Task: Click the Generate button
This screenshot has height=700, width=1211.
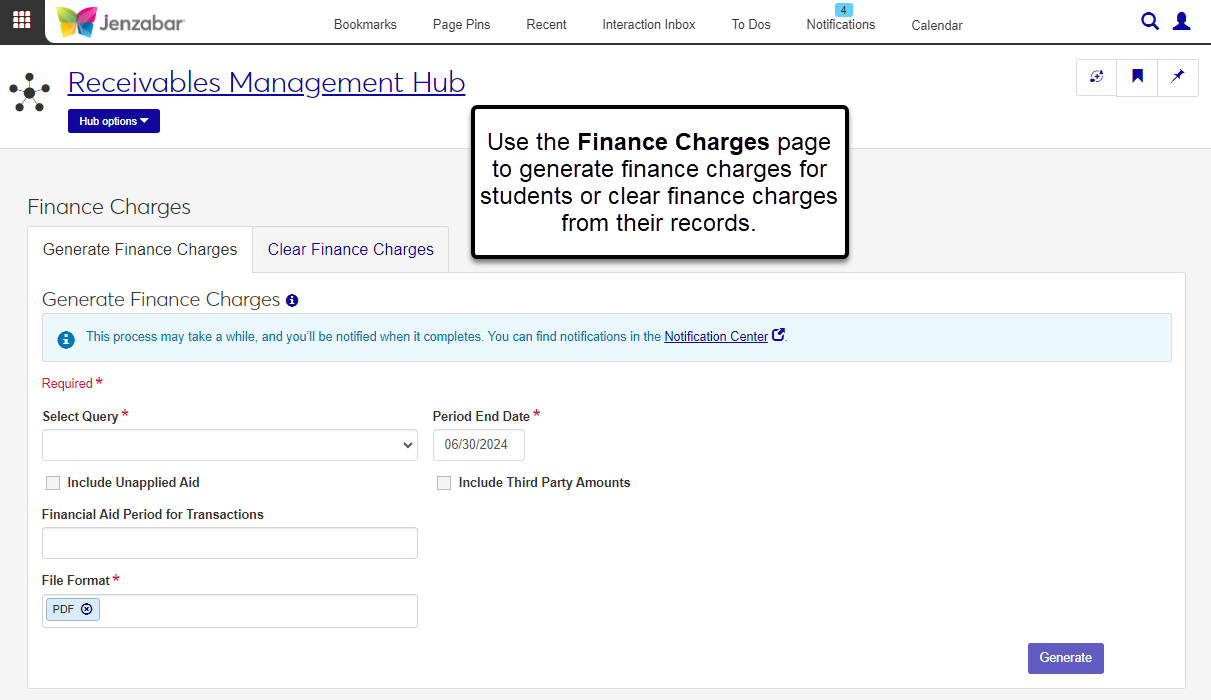Action: pos(1066,658)
